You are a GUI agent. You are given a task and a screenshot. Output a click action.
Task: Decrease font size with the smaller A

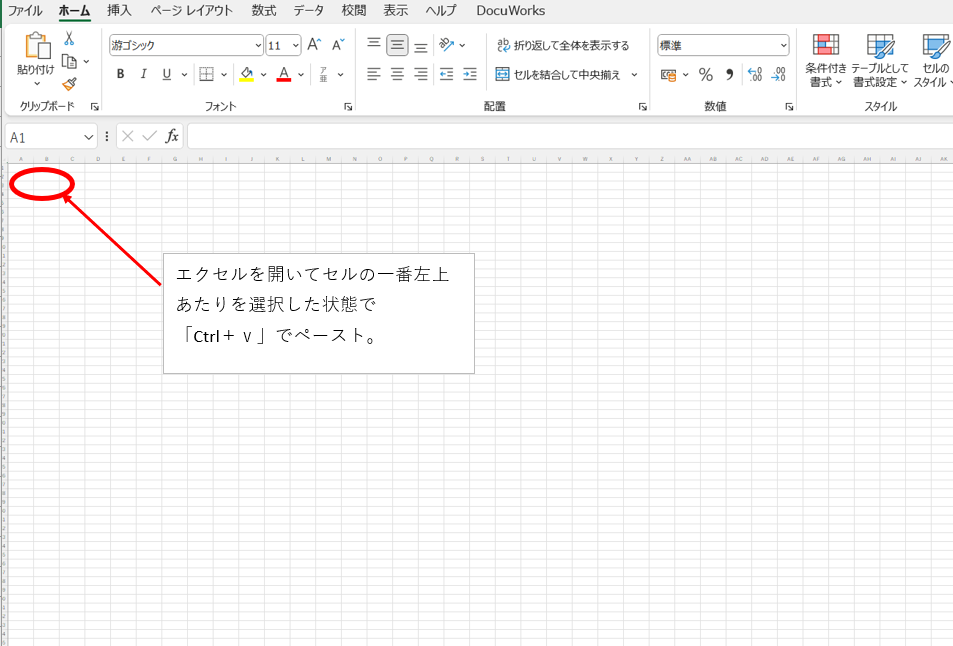[x=338, y=45]
